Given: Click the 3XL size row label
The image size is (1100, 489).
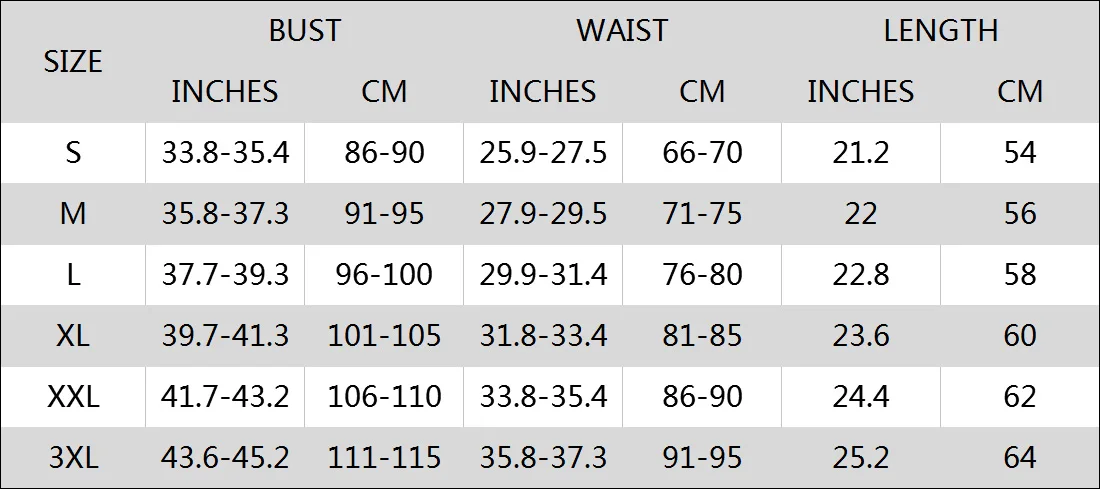Looking at the screenshot, I should coord(73,457).
